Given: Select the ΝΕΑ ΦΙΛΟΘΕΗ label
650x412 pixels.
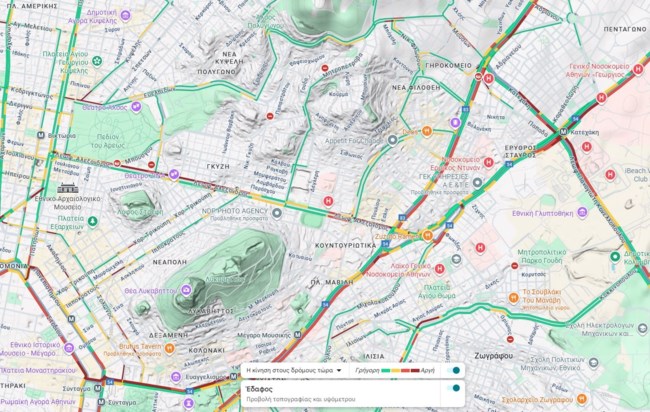Looking at the screenshot, I should coord(416,88).
